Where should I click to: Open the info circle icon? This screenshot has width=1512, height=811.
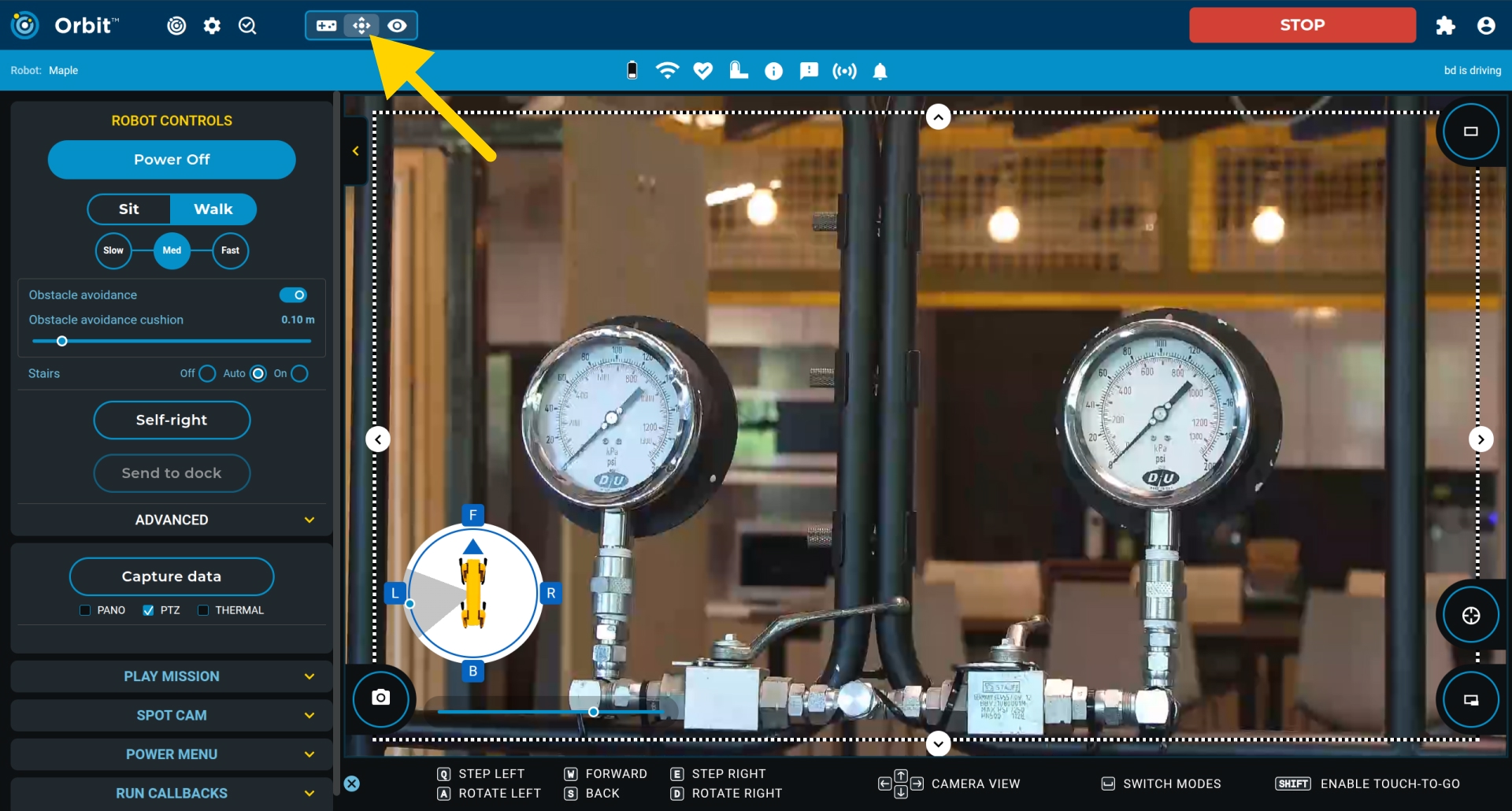[x=773, y=72]
